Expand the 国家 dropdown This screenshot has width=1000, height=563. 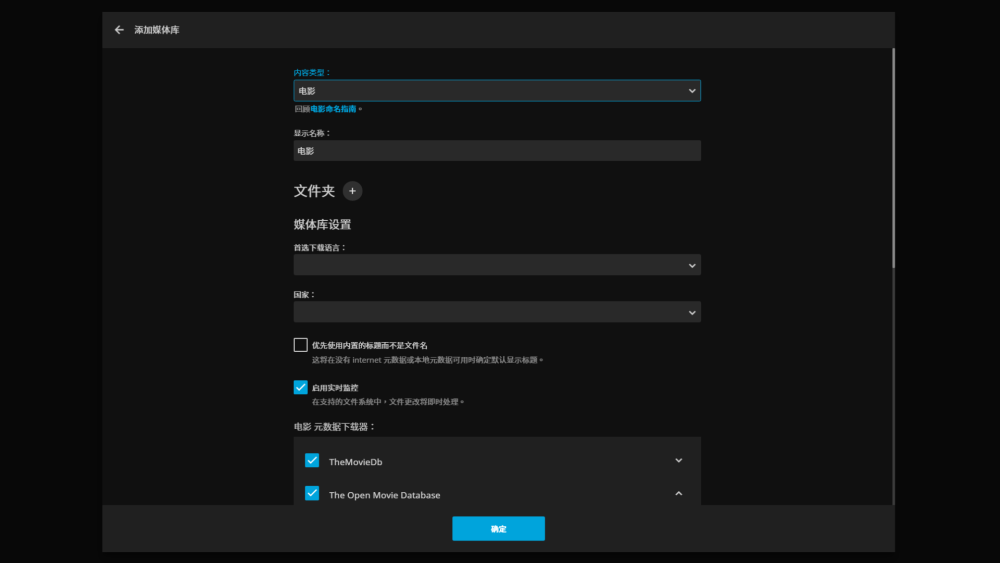coord(497,312)
